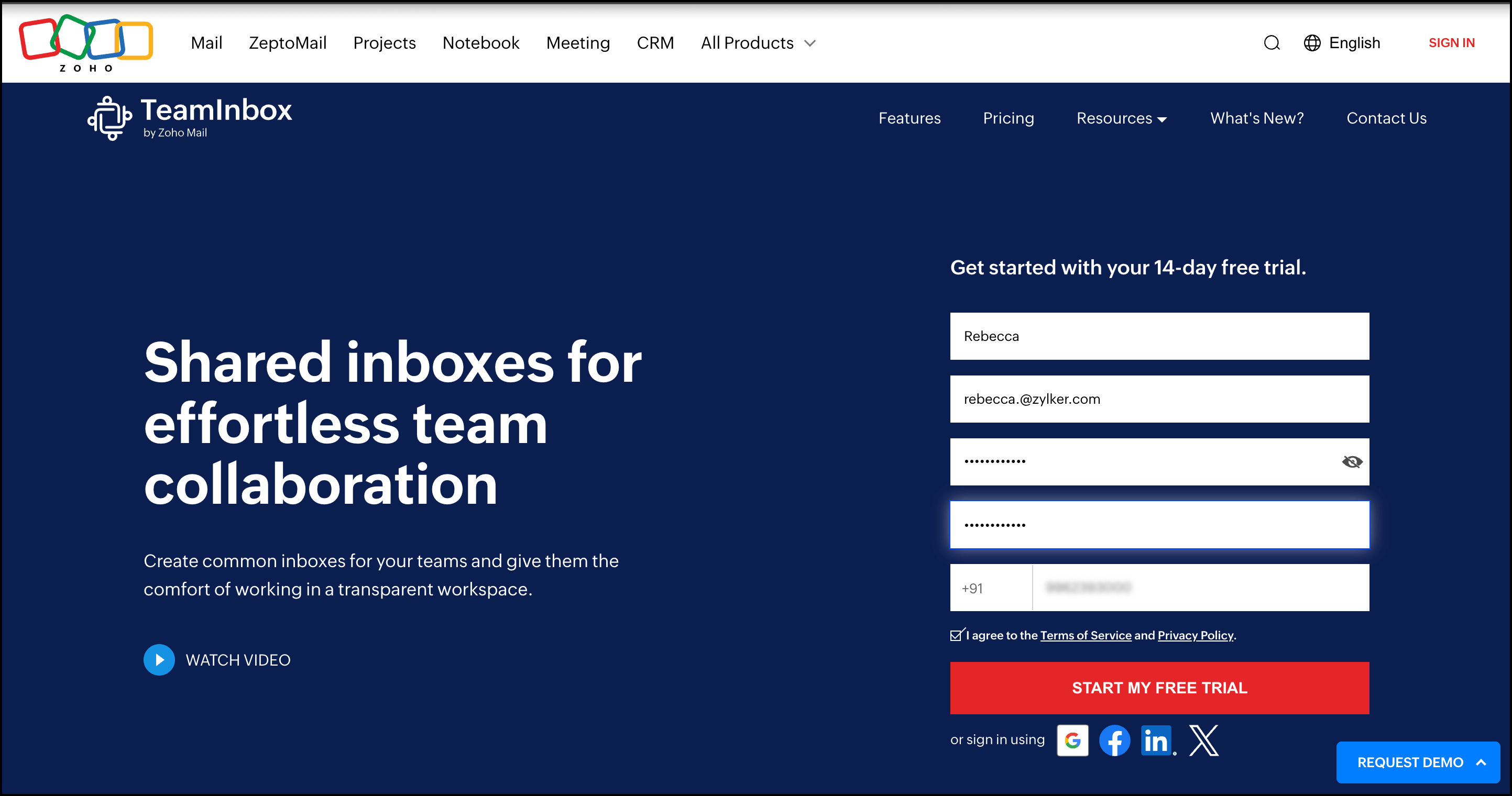Collapse the Request Demo panel chevron
1512x796 pixels.
click(x=1479, y=762)
